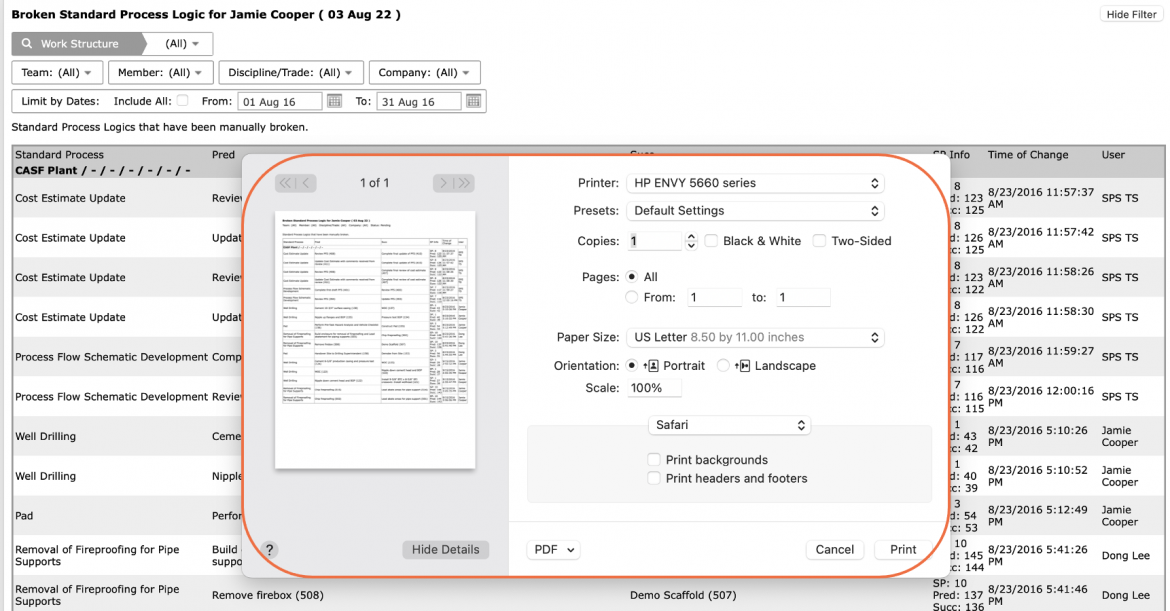1170x611 pixels.
Task: Click the page range to field
Action: [803, 298]
